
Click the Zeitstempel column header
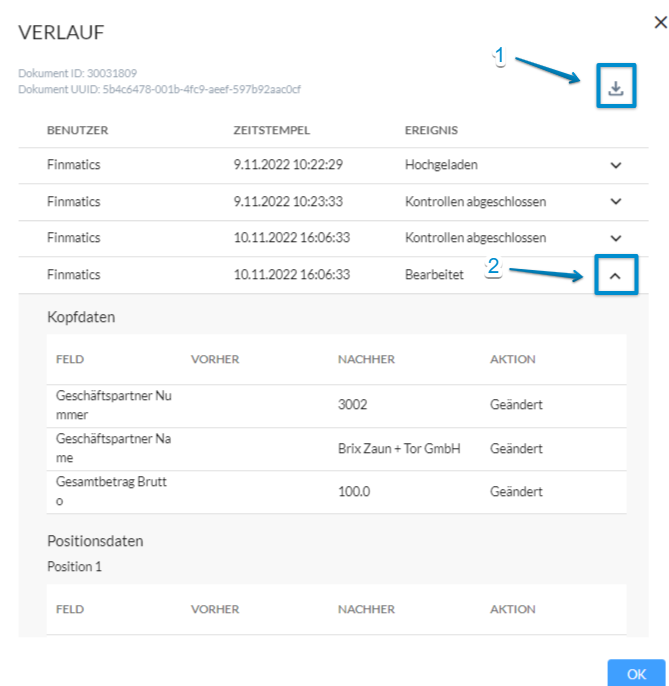pyautogui.click(x=271, y=130)
